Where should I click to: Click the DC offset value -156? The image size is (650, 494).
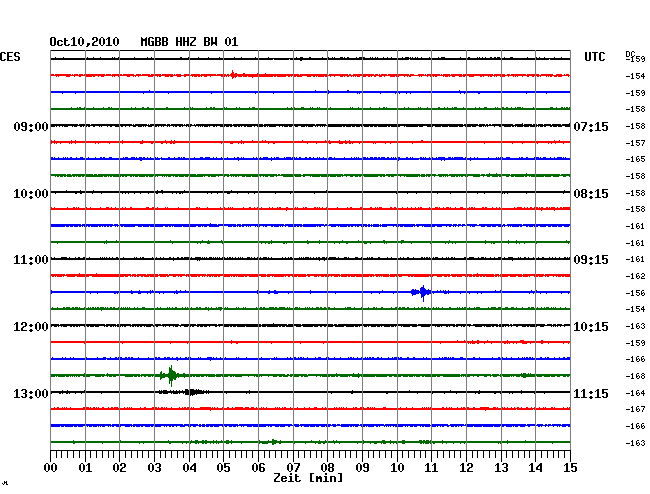(635, 293)
